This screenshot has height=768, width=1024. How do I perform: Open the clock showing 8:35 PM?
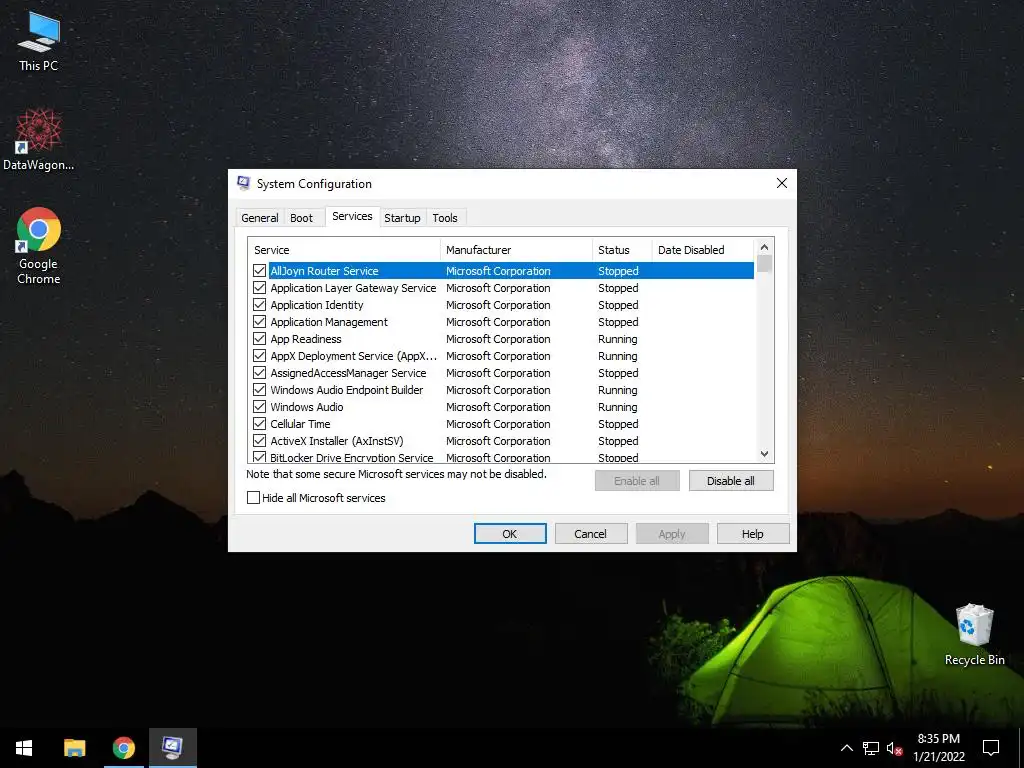(938, 739)
